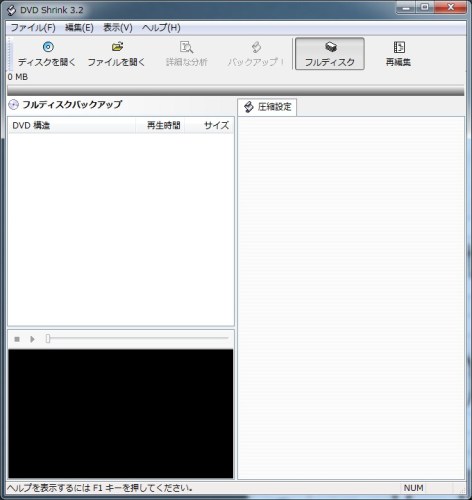Click the サイズ column header

pyautogui.click(x=209, y=125)
